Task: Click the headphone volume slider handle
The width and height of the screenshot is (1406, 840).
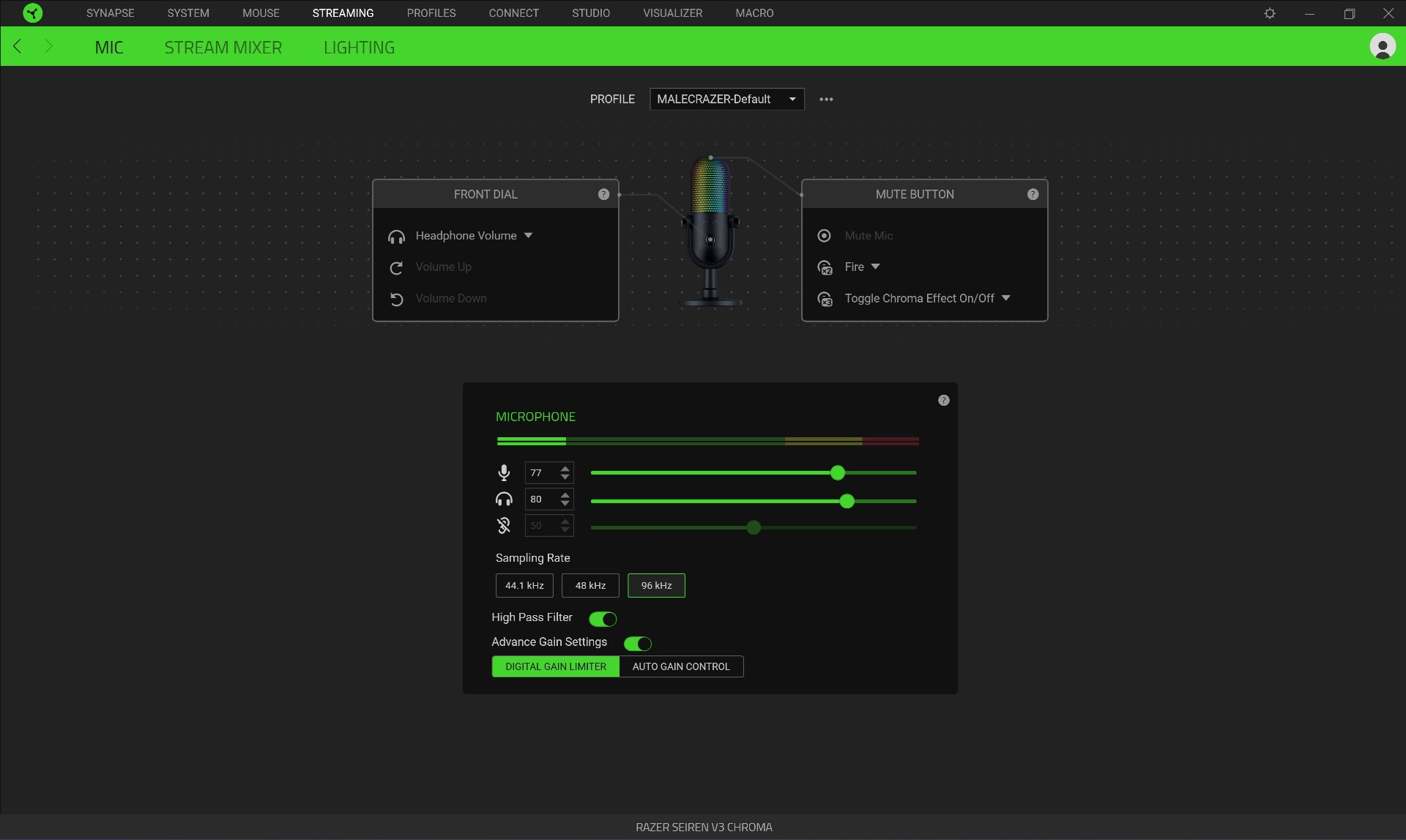Action: [x=847, y=501]
